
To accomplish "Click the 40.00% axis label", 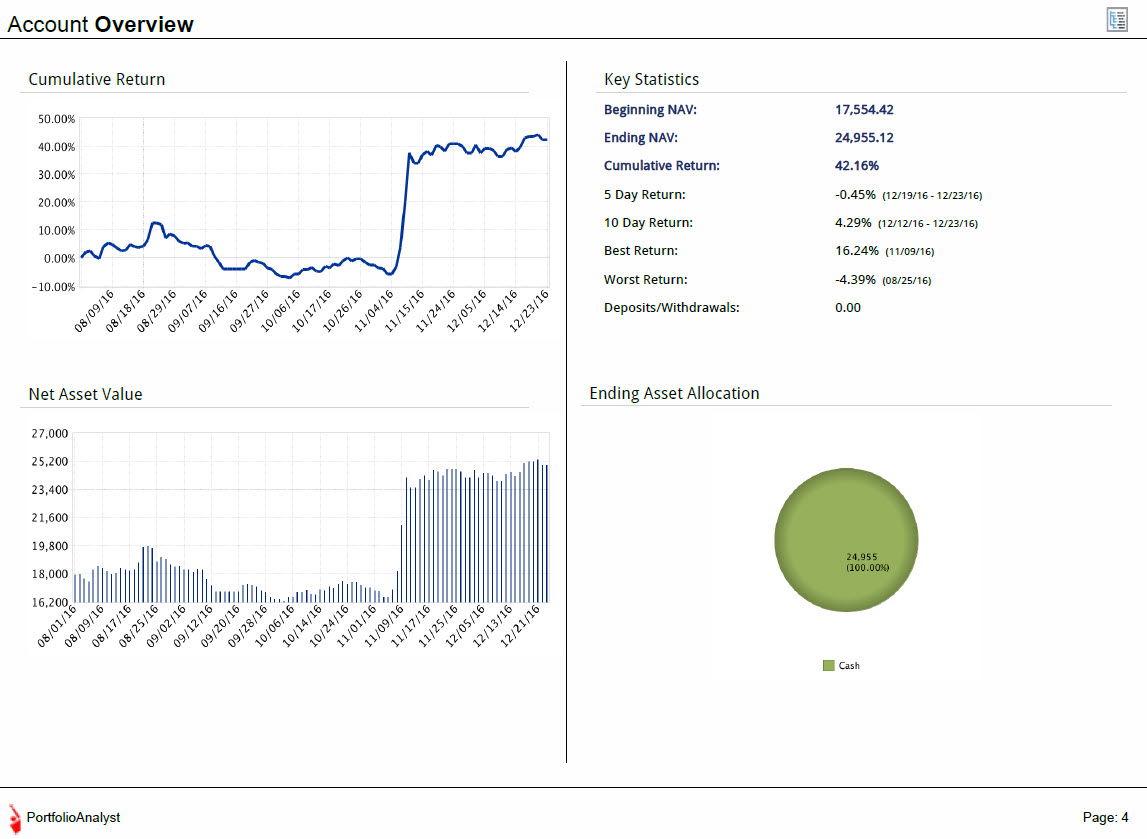I will pos(56,147).
